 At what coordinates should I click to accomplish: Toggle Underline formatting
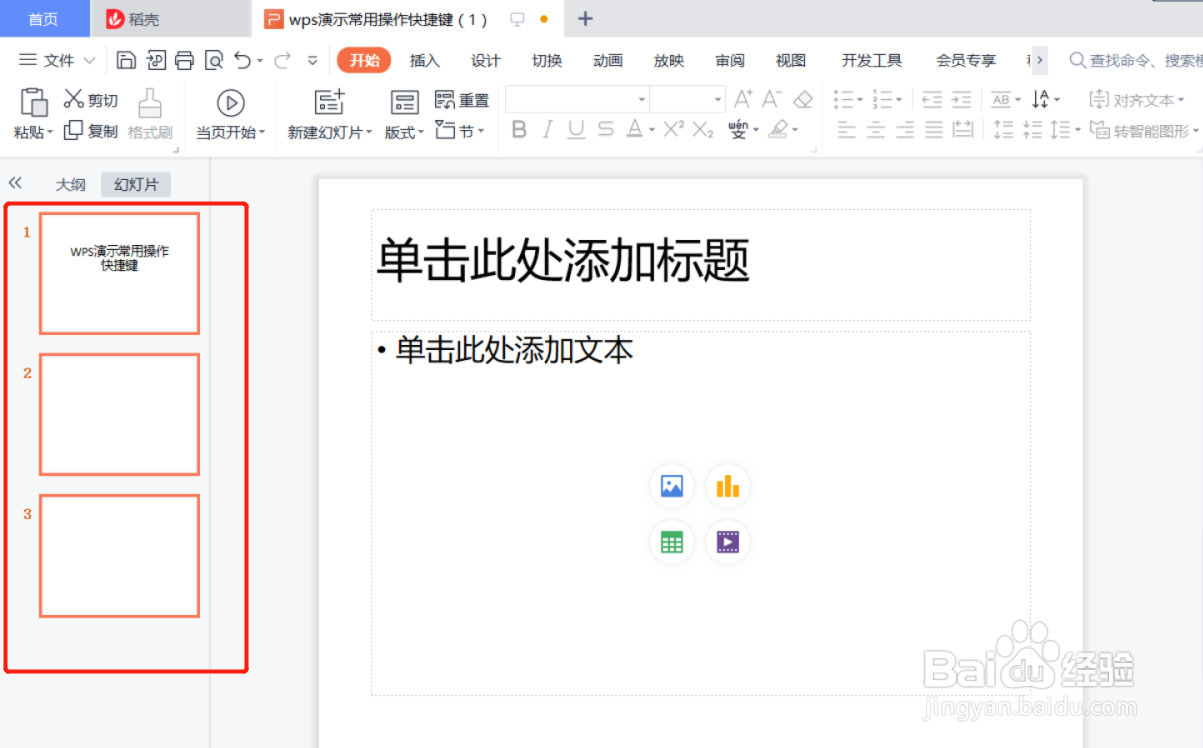point(576,129)
